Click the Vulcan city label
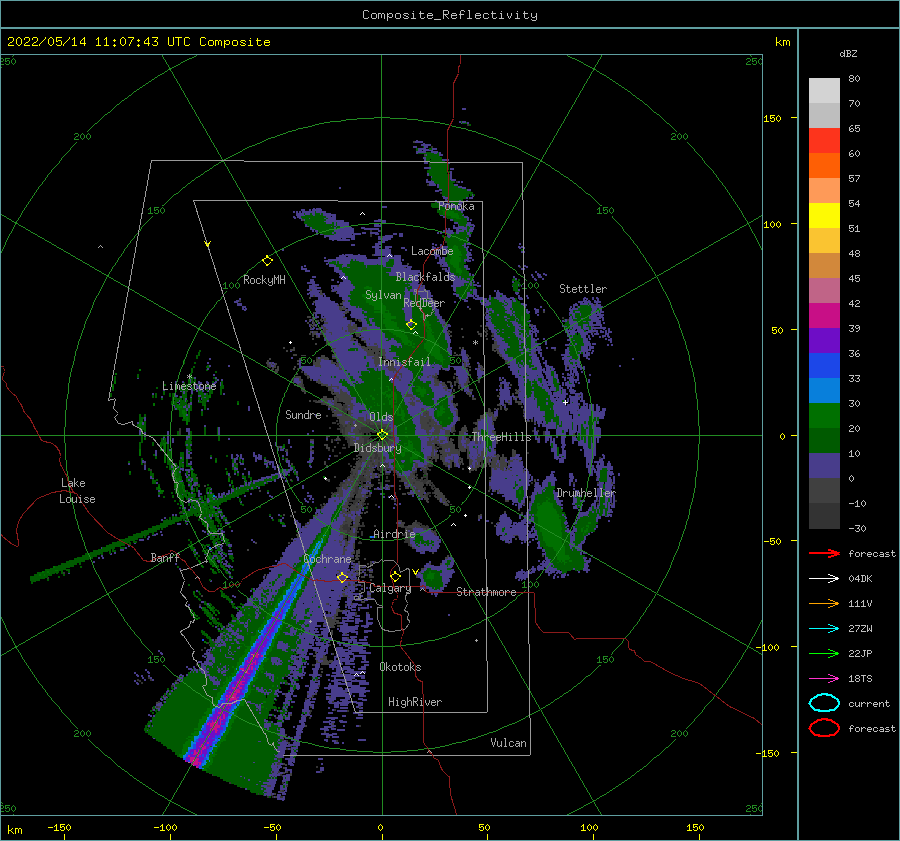Image resolution: width=900 pixels, height=841 pixels. click(x=509, y=743)
